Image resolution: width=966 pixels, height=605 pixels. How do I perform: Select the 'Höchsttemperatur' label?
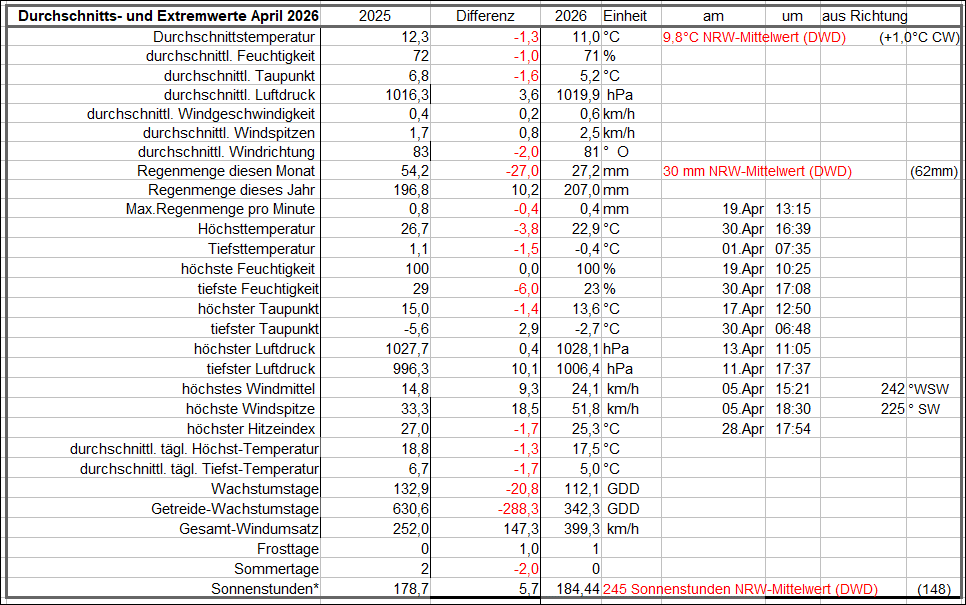[x=256, y=229]
